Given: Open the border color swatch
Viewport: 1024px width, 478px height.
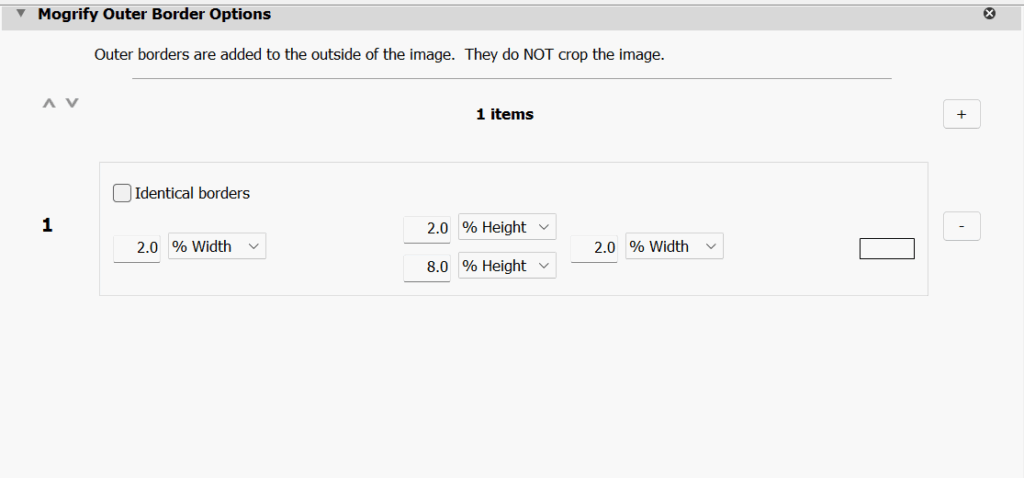Looking at the screenshot, I should (887, 248).
